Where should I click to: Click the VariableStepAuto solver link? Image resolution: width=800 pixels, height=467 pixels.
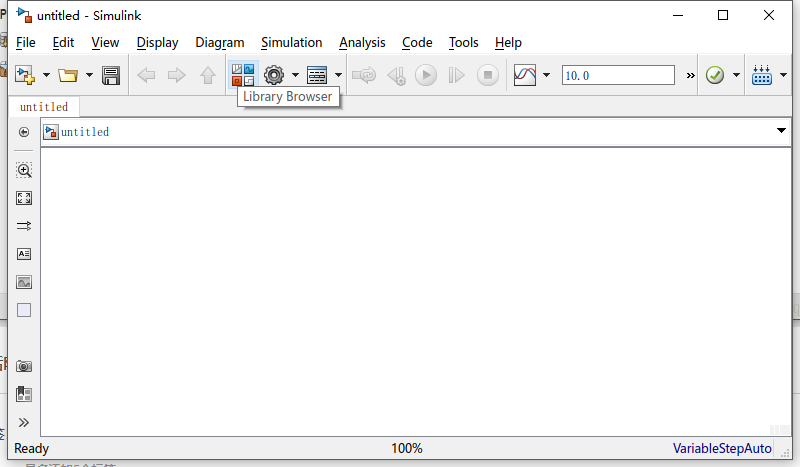(722, 449)
